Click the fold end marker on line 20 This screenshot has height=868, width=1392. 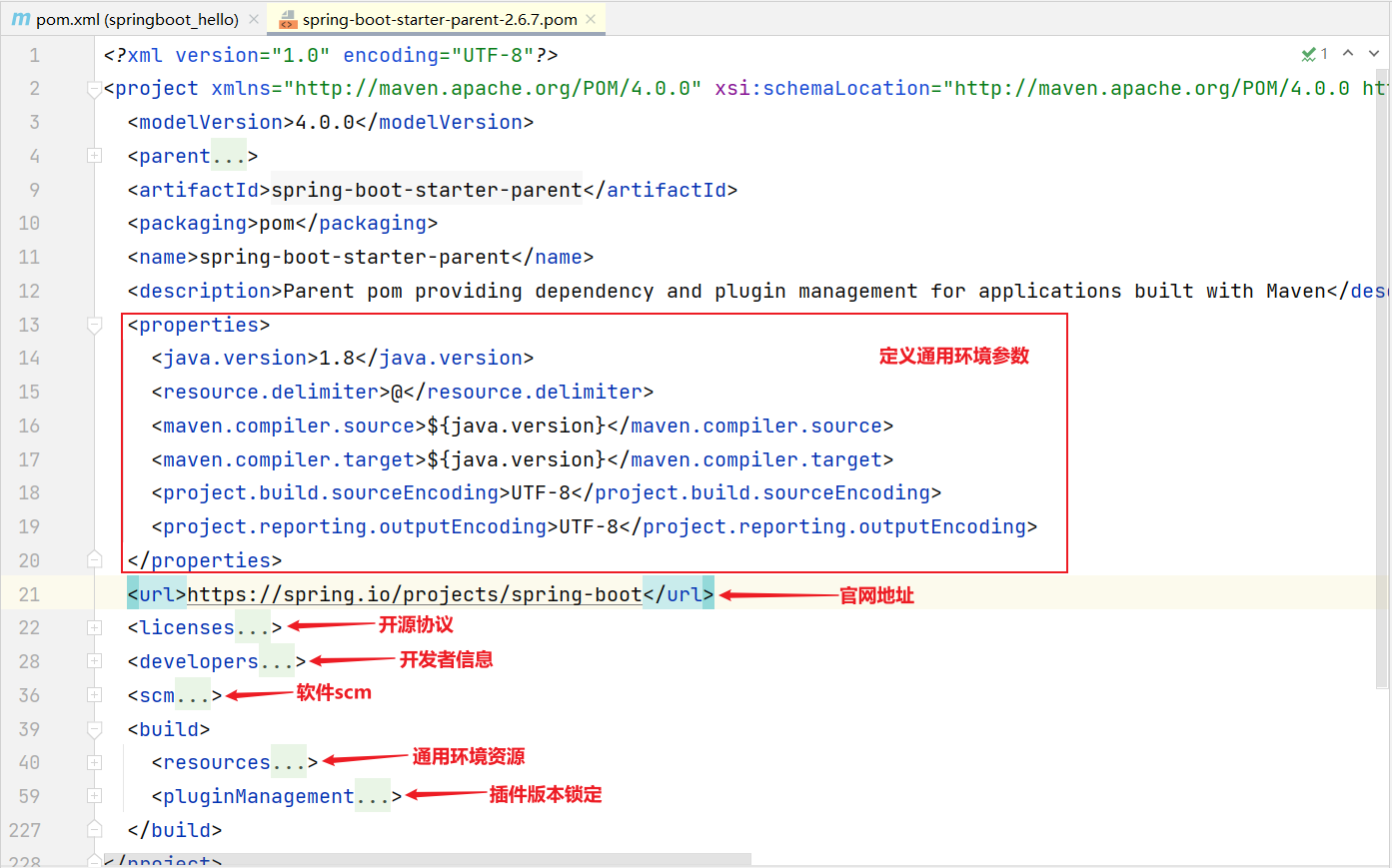[x=94, y=559]
